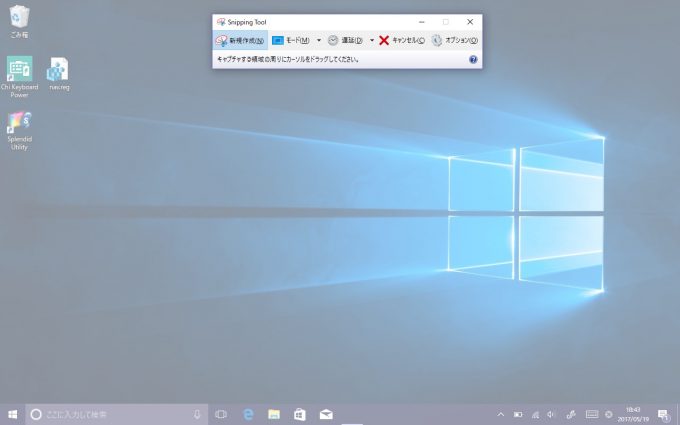Screen dimensions: 680x425
Task: Open the Mode dropdown arrow
Action: click(x=319, y=40)
